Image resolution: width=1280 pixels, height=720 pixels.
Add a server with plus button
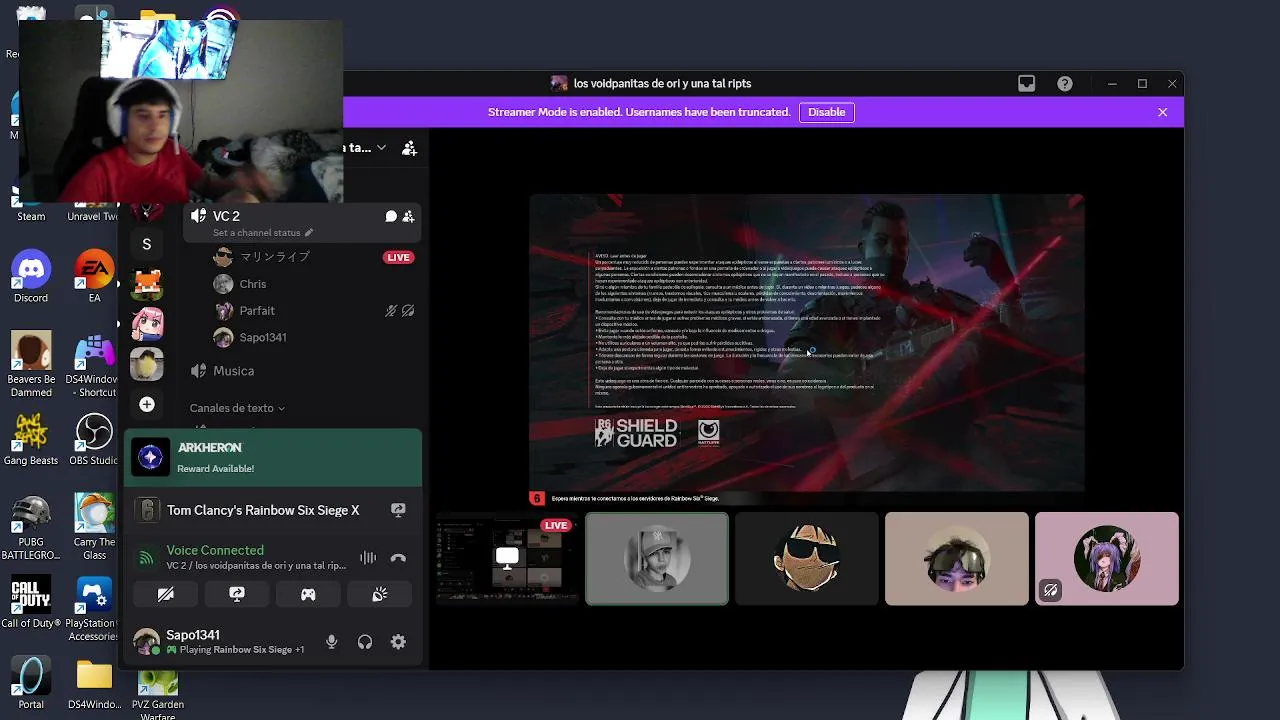pos(147,404)
